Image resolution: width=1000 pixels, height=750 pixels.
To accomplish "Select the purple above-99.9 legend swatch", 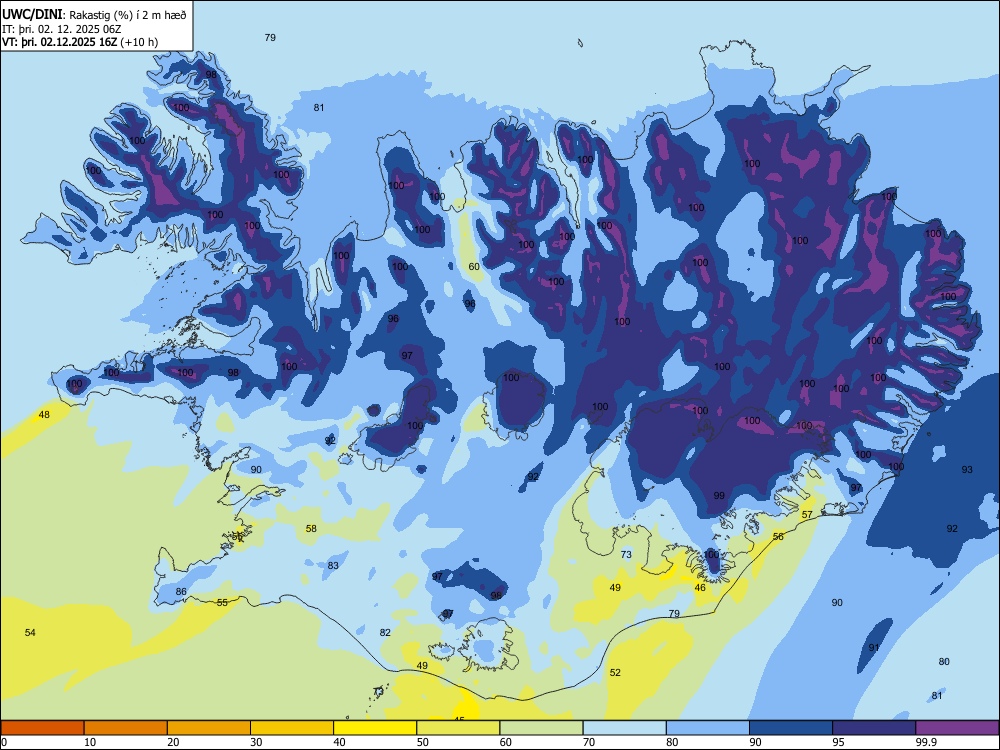I will click(957, 728).
